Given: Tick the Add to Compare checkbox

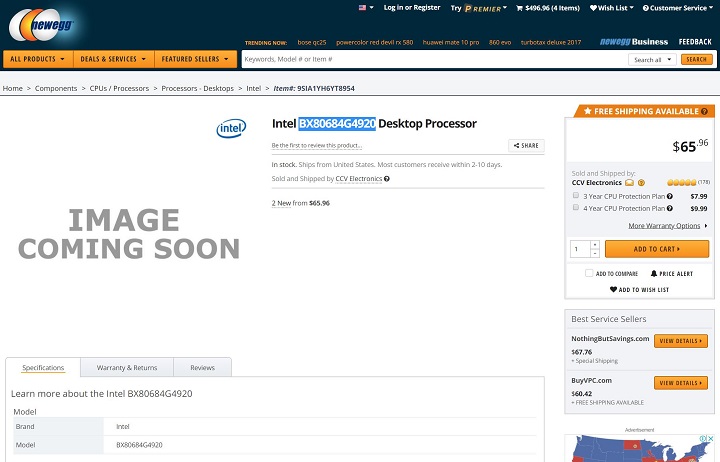Looking at the screenshot, I should (589, 273).
